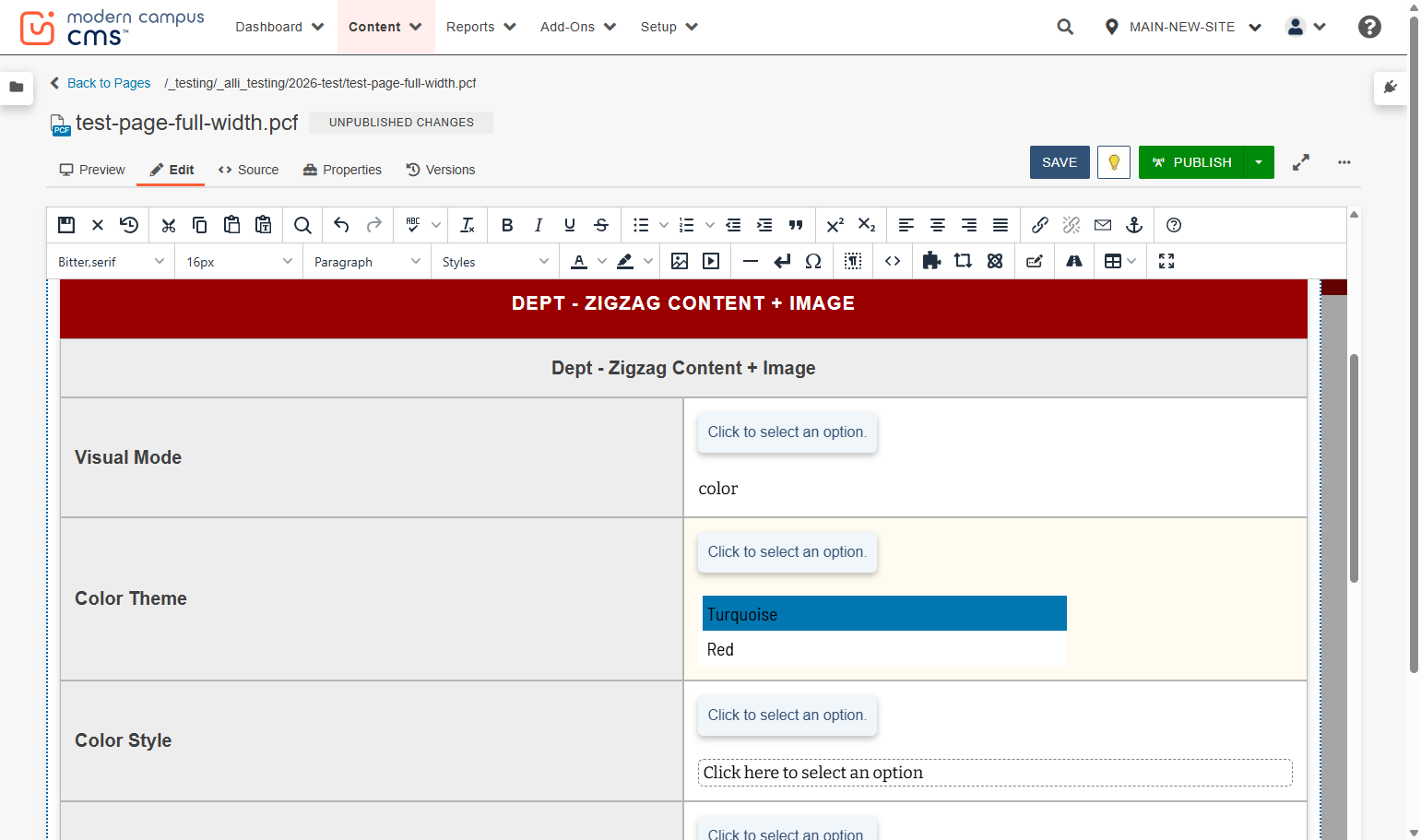Image resolution: width=1421 pixels, height=840 pixels.
Task: Open the Publish options dropdown arrow
Action: point(1259,162)
